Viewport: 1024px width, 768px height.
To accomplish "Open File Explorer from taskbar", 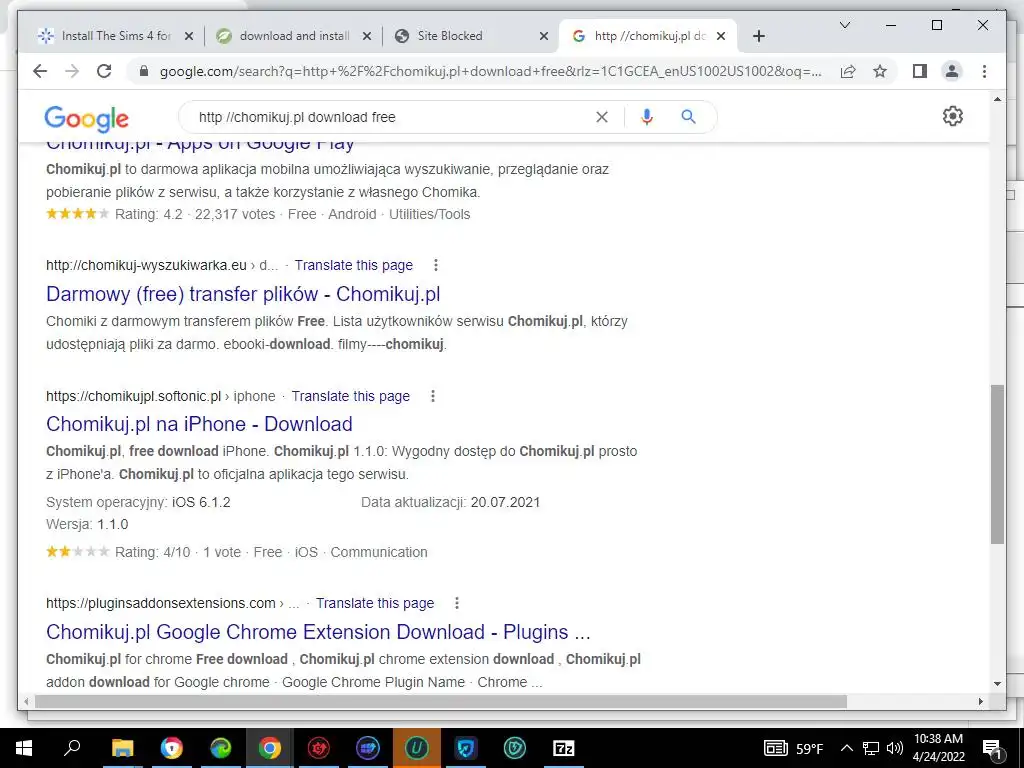I will click(x=122, y=748).
